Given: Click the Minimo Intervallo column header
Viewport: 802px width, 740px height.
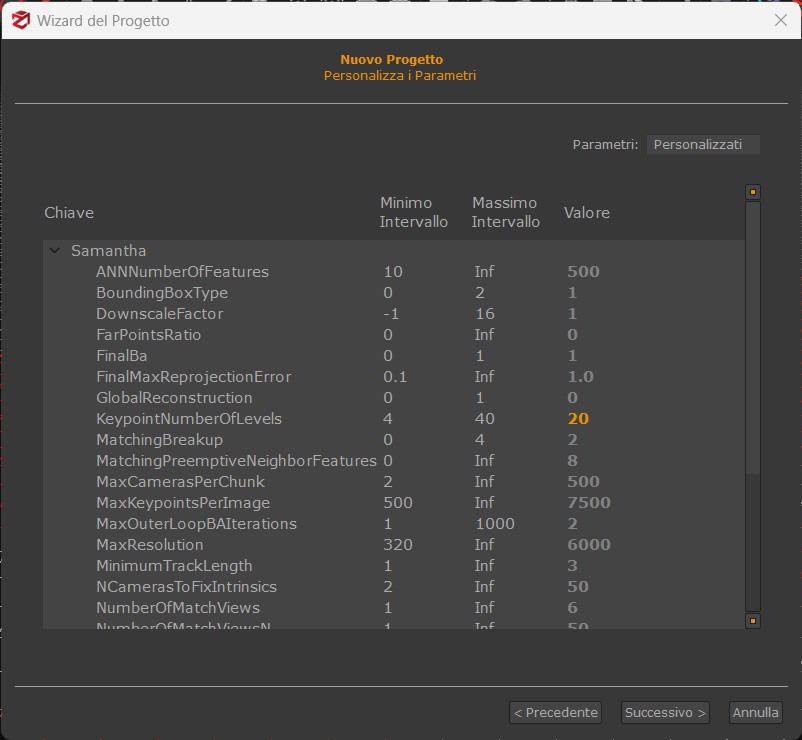Looking at the screenshot, I should click(413, 212).
